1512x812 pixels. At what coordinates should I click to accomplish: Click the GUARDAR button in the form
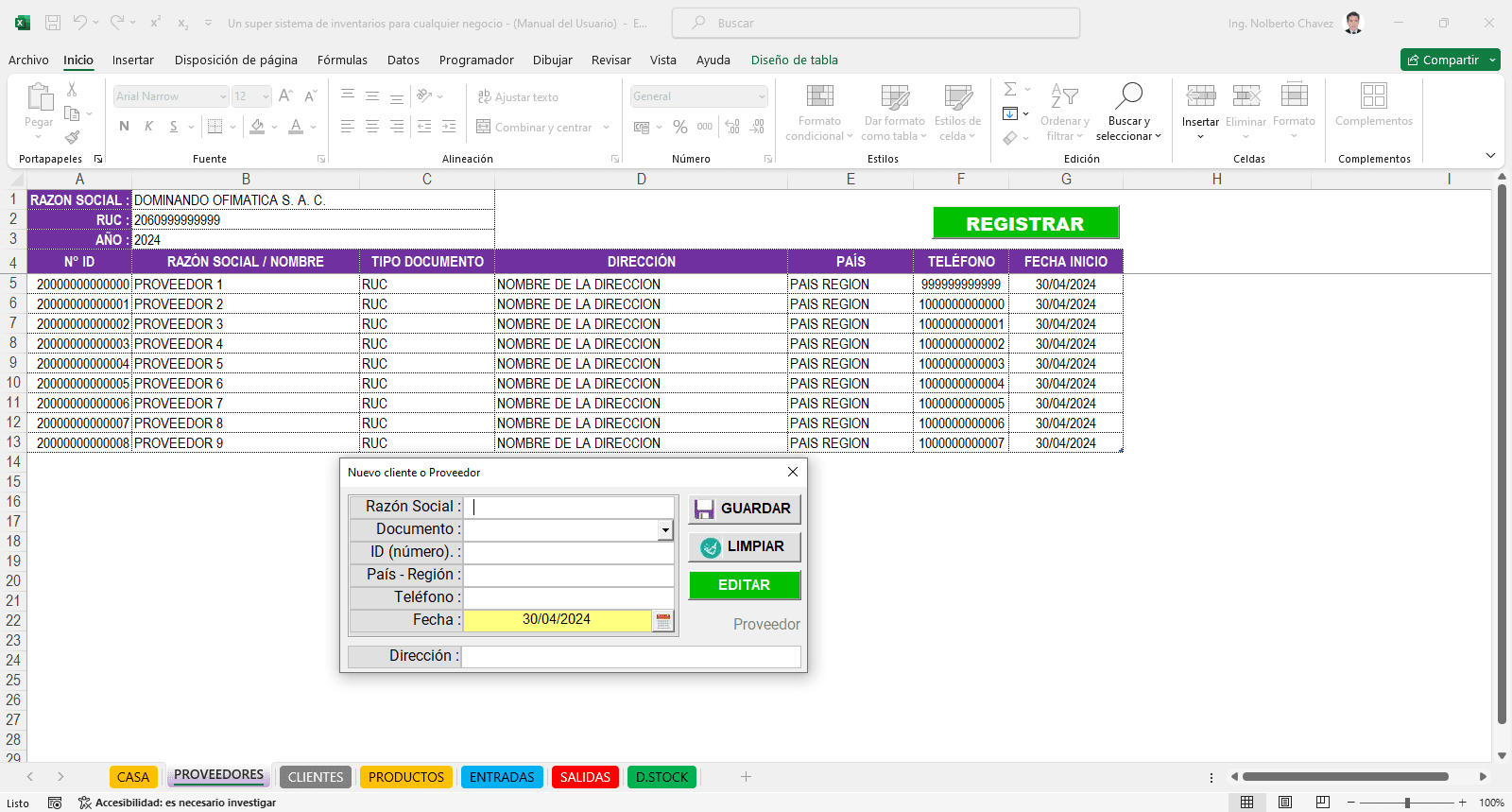pos(745,509)
